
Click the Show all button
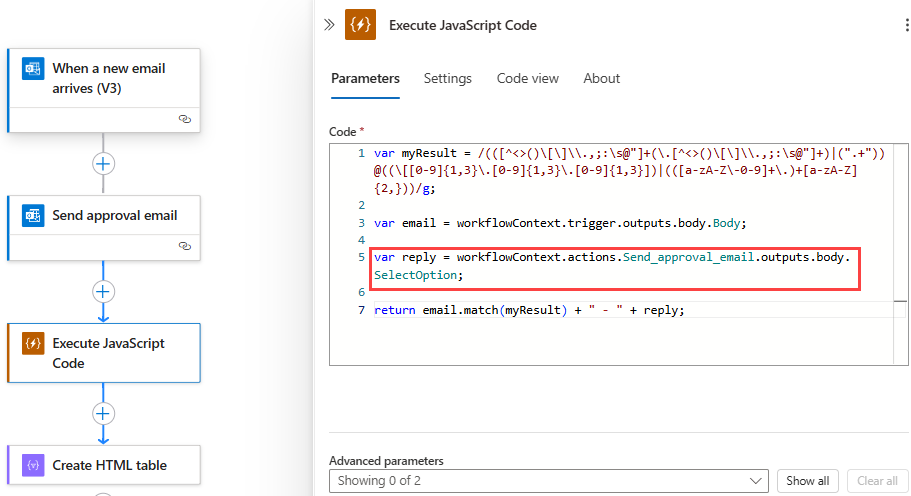tap(807, 481)
